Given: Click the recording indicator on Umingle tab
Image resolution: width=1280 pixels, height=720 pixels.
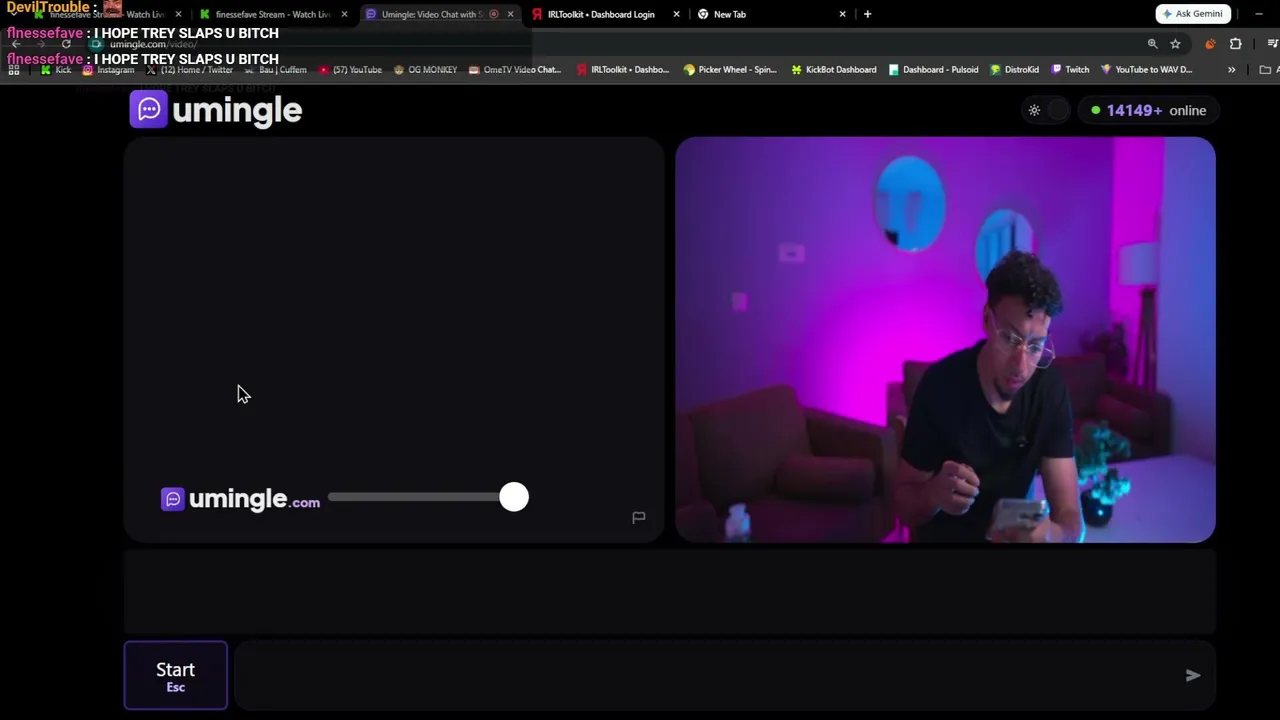Looking at the screenshot, I should tap(494, 14).
